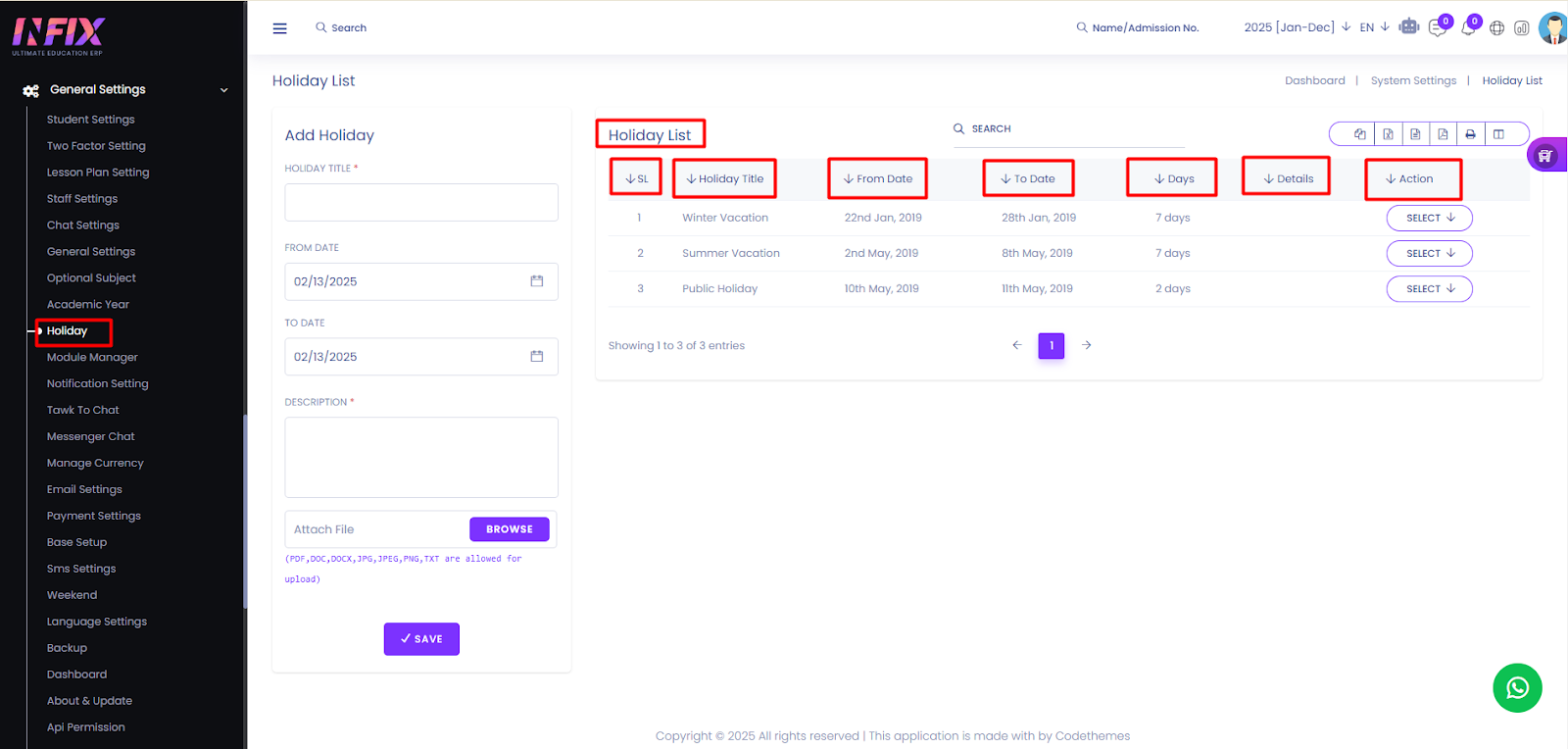Open Api Permission in the sidebar
This screenshot has width=1568, height=749.
point(86,728)
